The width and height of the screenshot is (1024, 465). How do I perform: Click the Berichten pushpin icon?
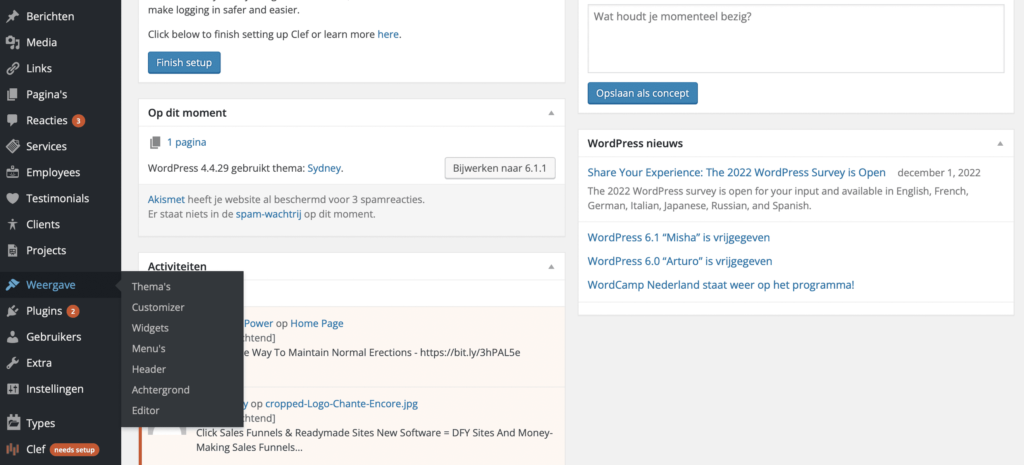(12, 16)
